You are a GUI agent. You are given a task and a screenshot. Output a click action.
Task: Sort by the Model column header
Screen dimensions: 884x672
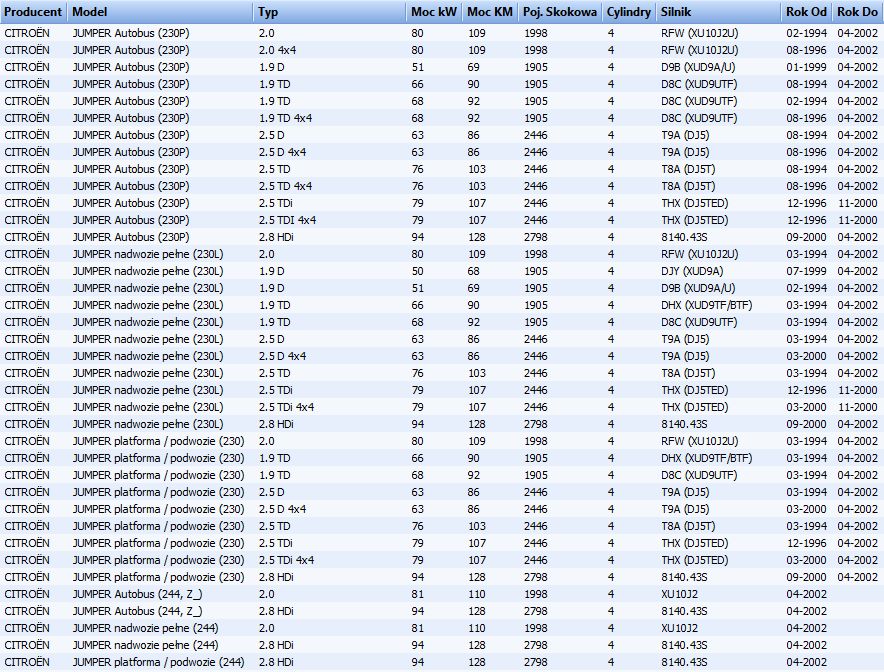tap(161, 12)
